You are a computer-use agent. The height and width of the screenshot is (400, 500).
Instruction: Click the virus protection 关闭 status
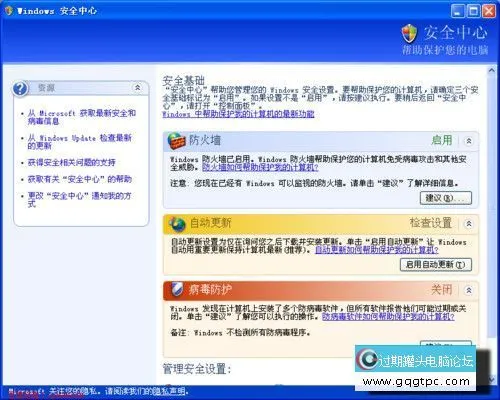(x=442, y=290)
